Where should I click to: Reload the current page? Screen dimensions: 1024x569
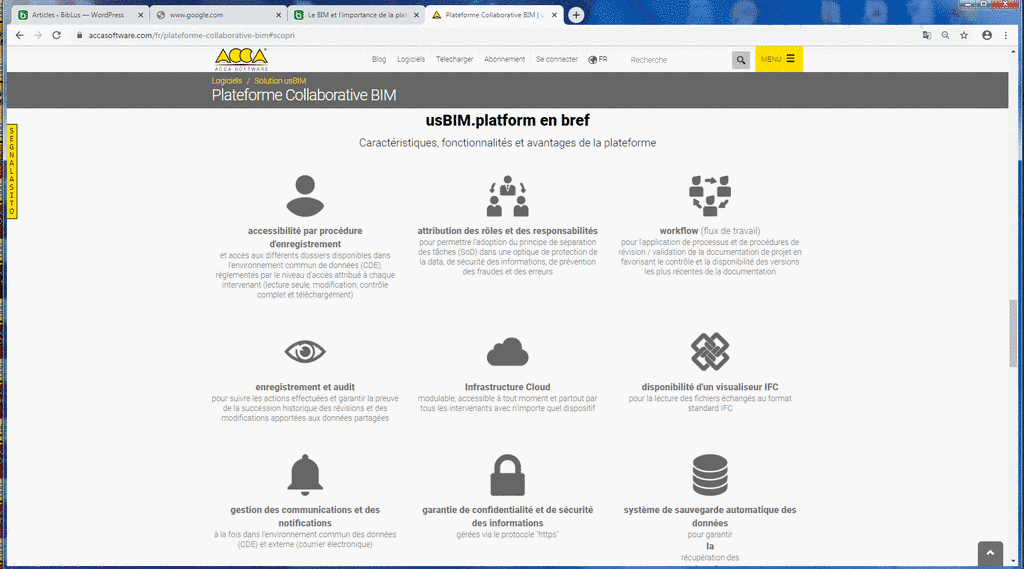[x=57, y=35]
